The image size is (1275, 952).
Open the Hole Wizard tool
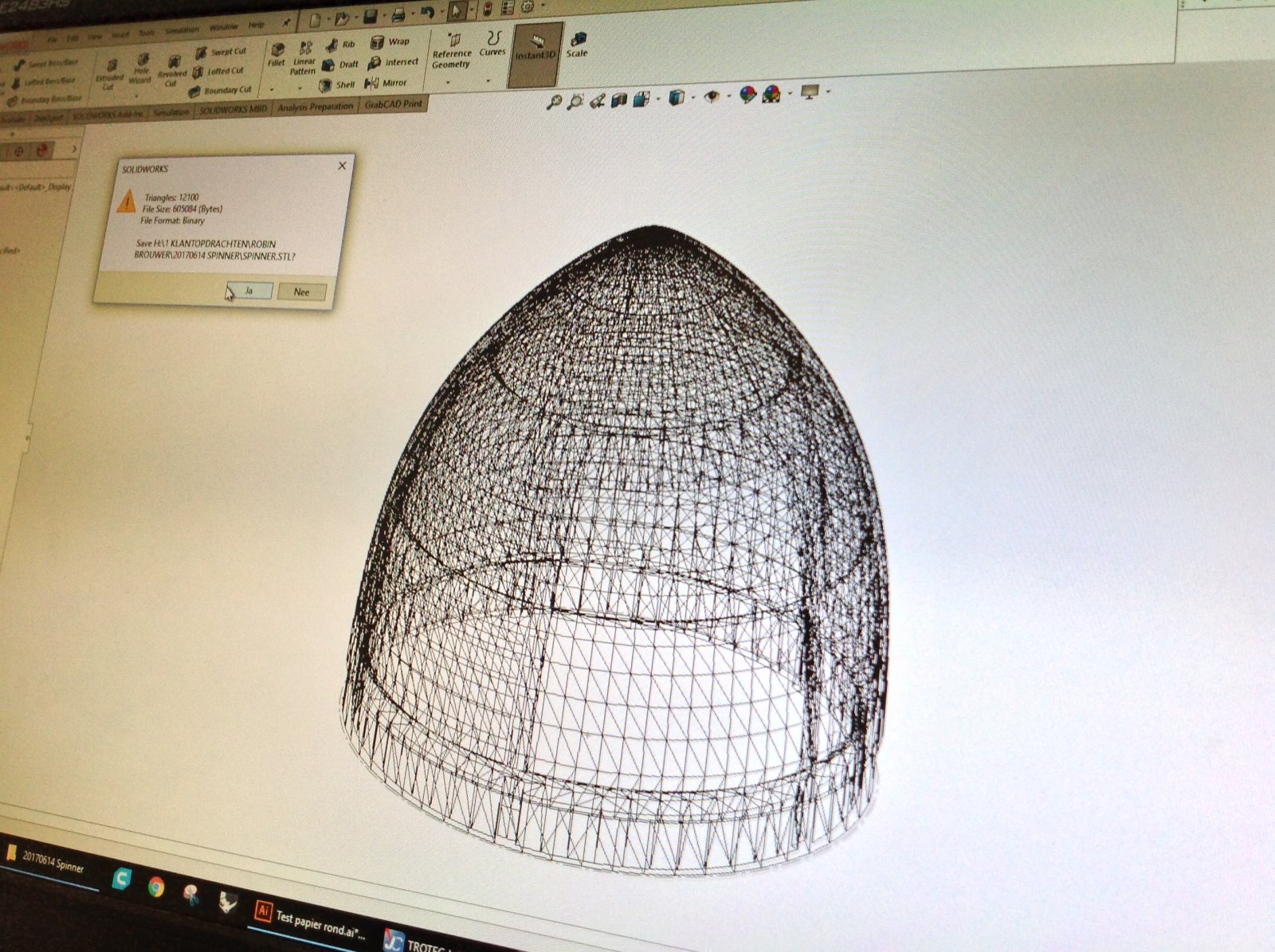[140, 69]
